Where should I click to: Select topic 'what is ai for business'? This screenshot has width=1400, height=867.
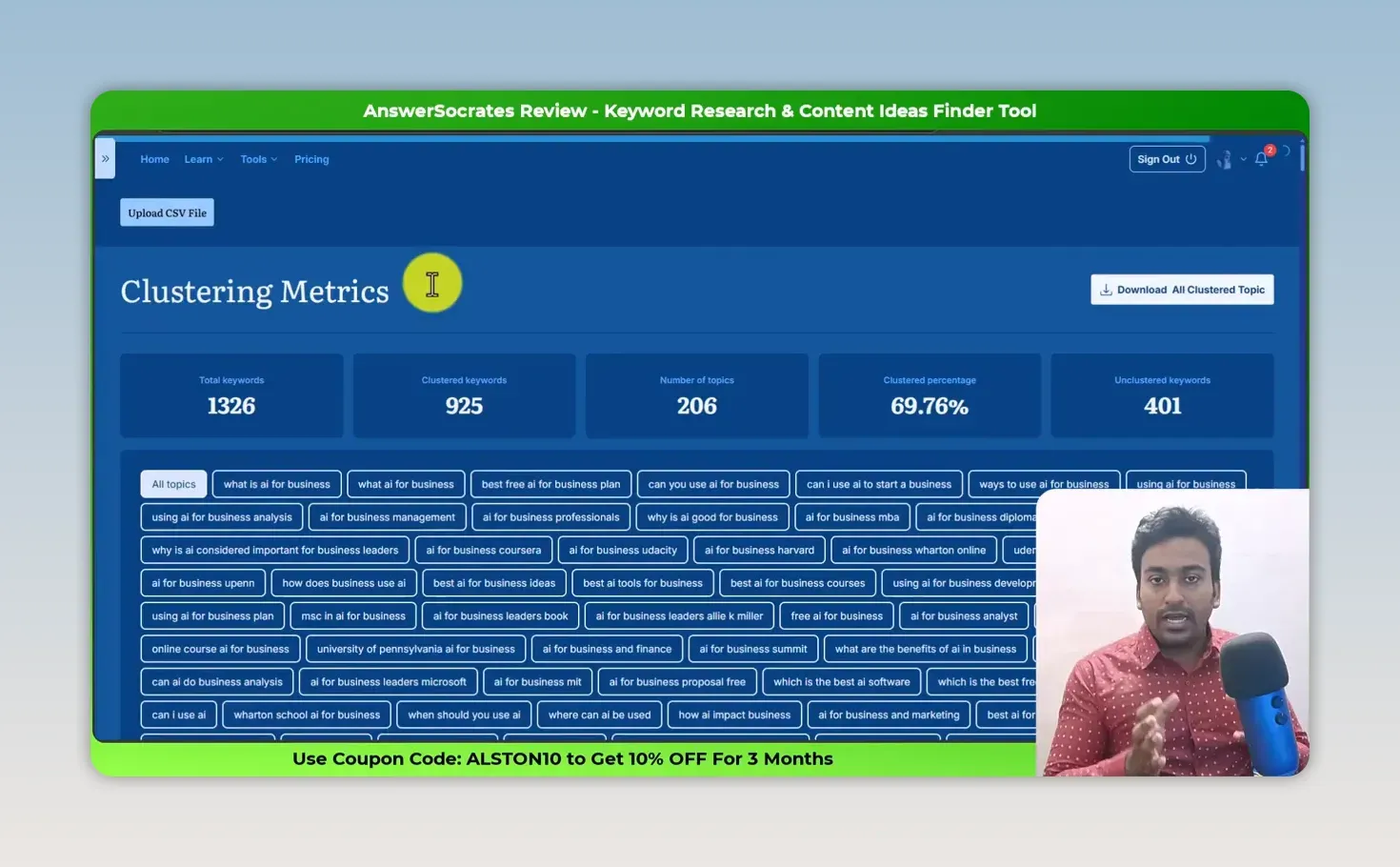tap(277, 484)
